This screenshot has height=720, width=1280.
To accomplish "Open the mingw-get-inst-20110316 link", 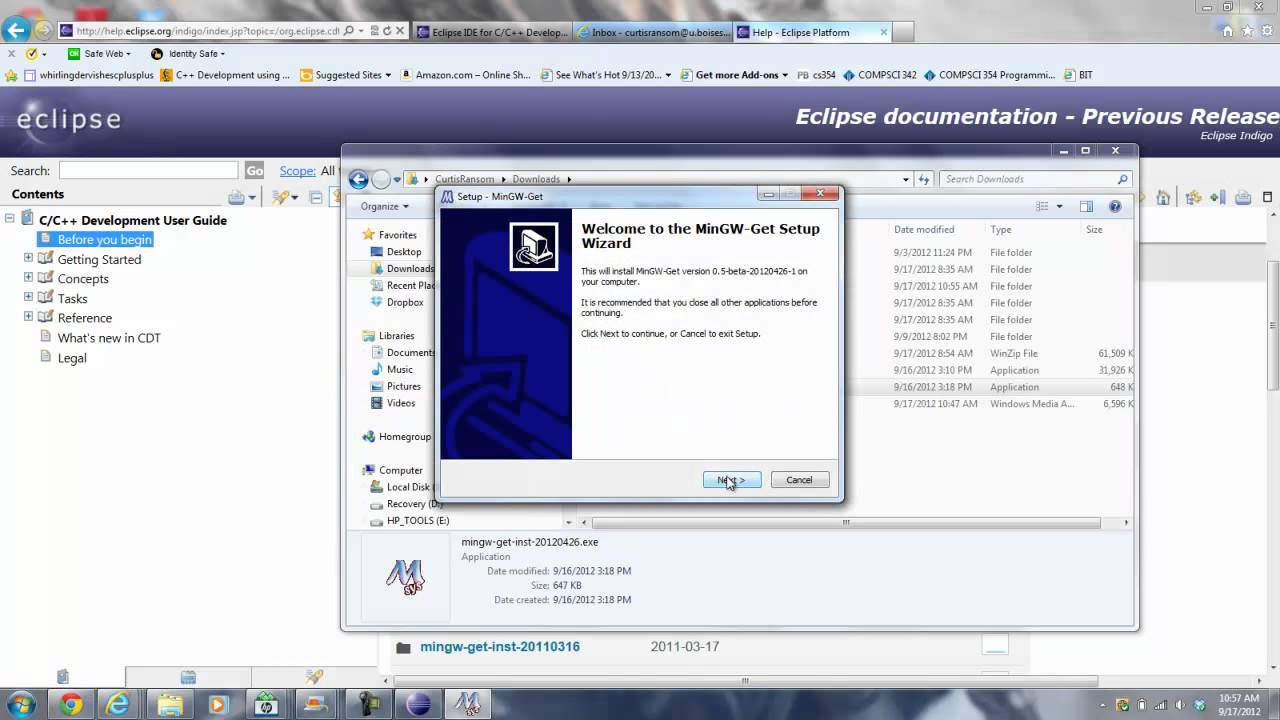I will 500,647.
